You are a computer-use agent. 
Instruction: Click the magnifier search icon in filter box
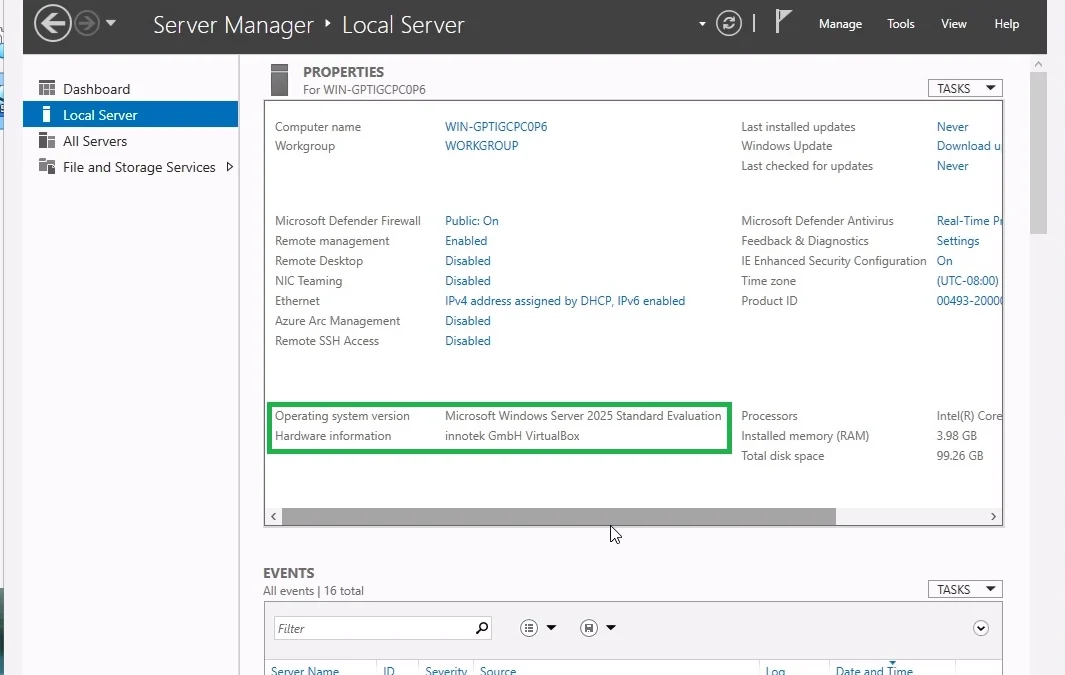[482, 628]
